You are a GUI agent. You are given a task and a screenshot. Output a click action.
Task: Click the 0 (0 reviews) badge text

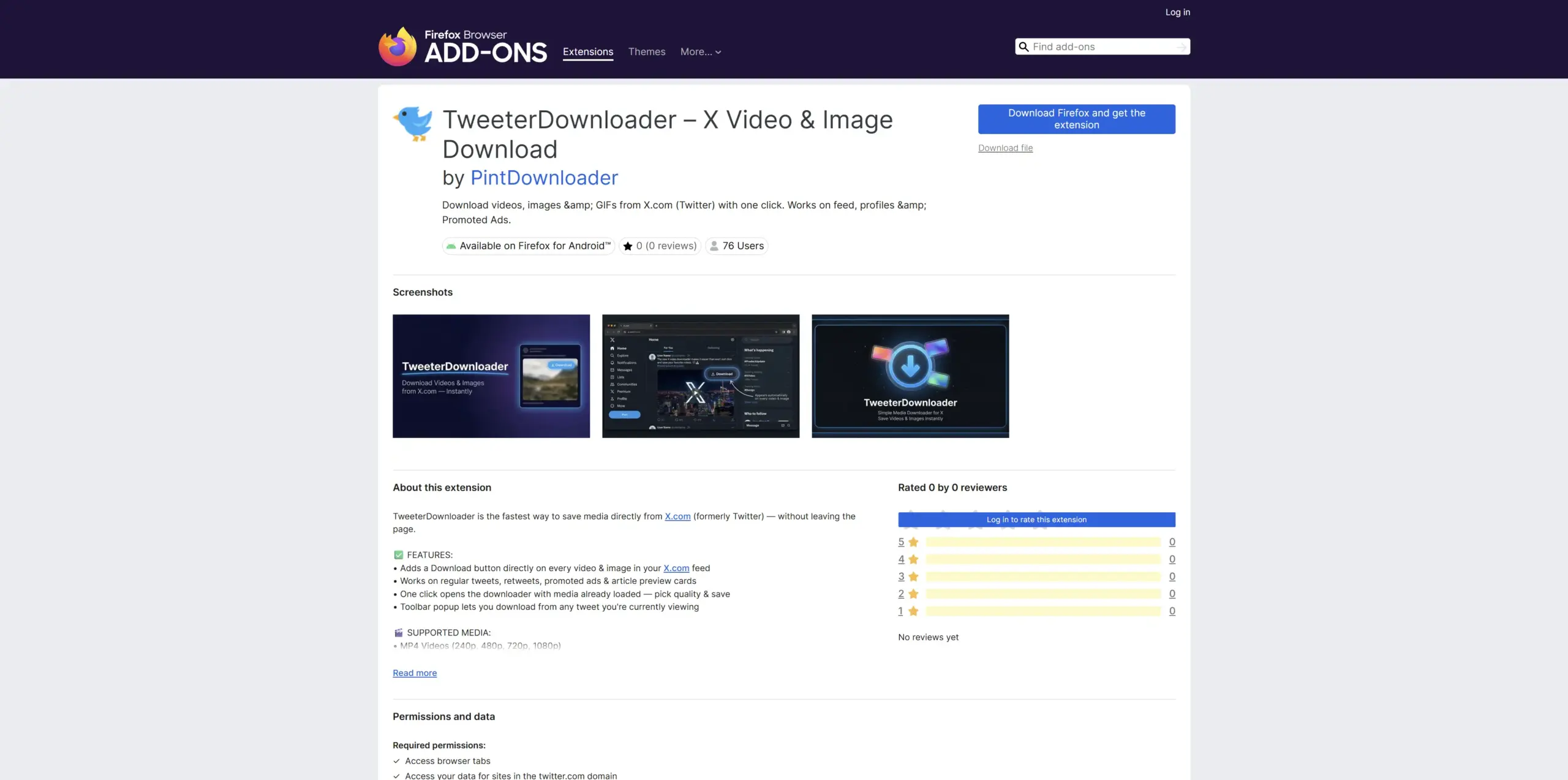[x=666, y=246]
